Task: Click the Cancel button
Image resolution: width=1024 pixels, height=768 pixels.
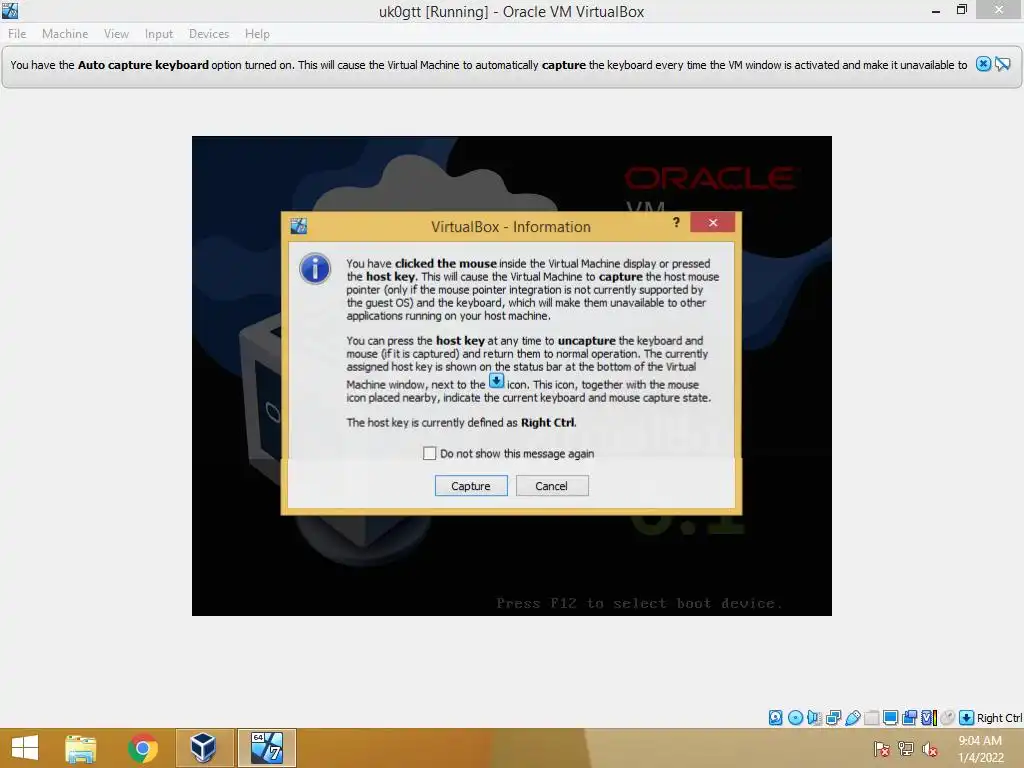Action: [552, 486]
